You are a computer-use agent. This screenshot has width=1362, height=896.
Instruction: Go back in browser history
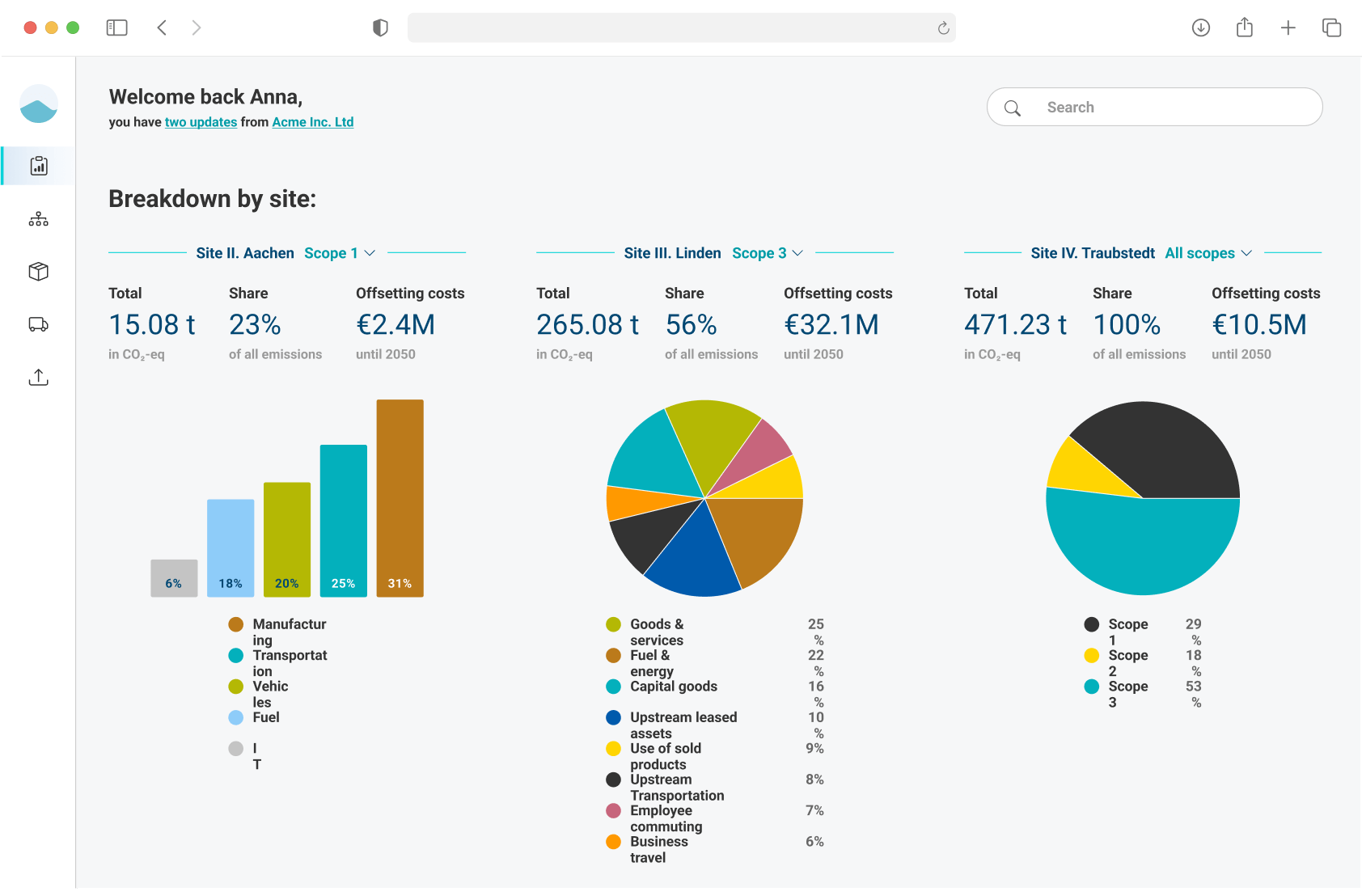click(x=162, y=27)
